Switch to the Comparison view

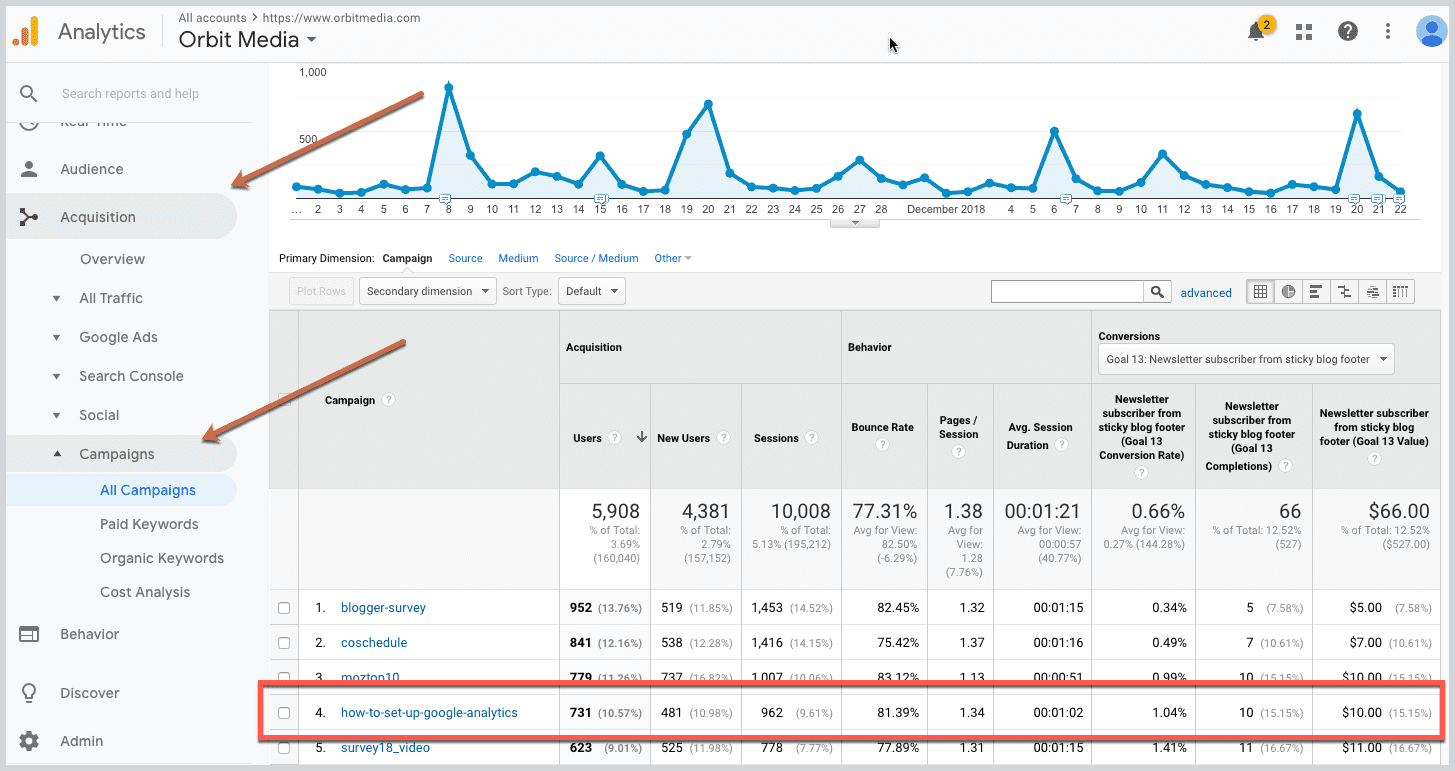1344,292
